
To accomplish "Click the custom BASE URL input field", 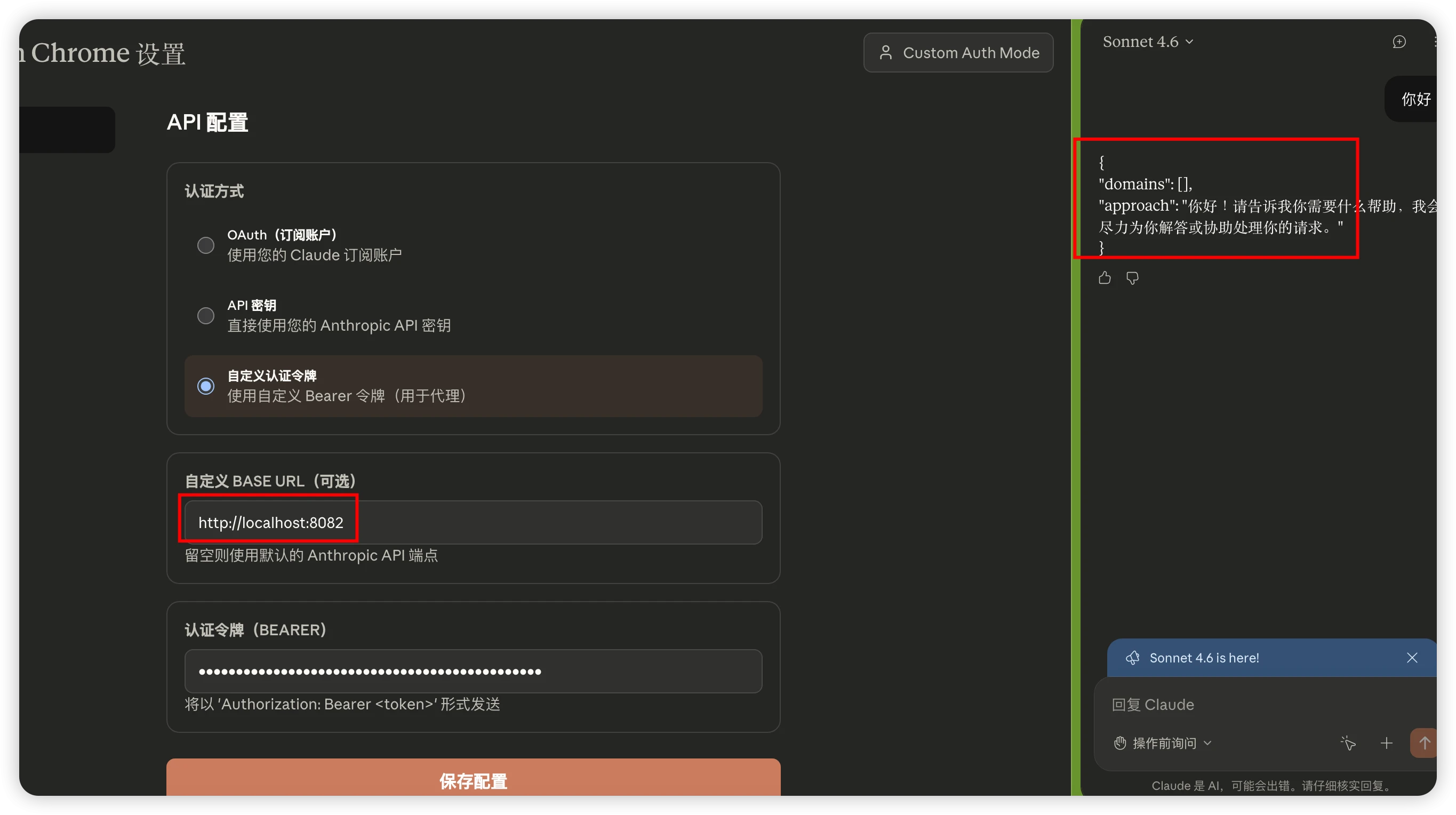I will coord(473,522).
